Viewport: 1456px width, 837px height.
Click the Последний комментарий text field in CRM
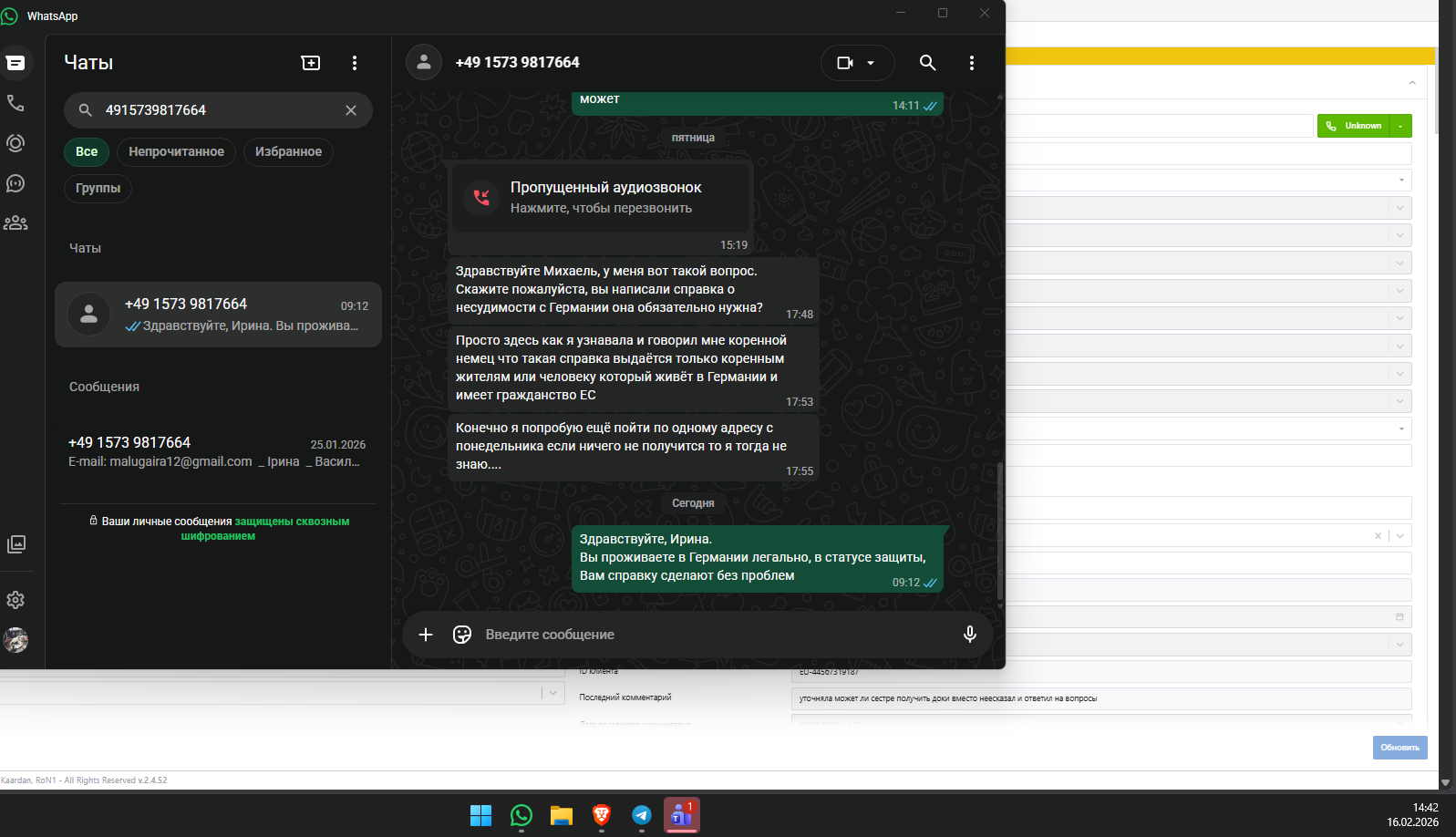(1101, 699)
